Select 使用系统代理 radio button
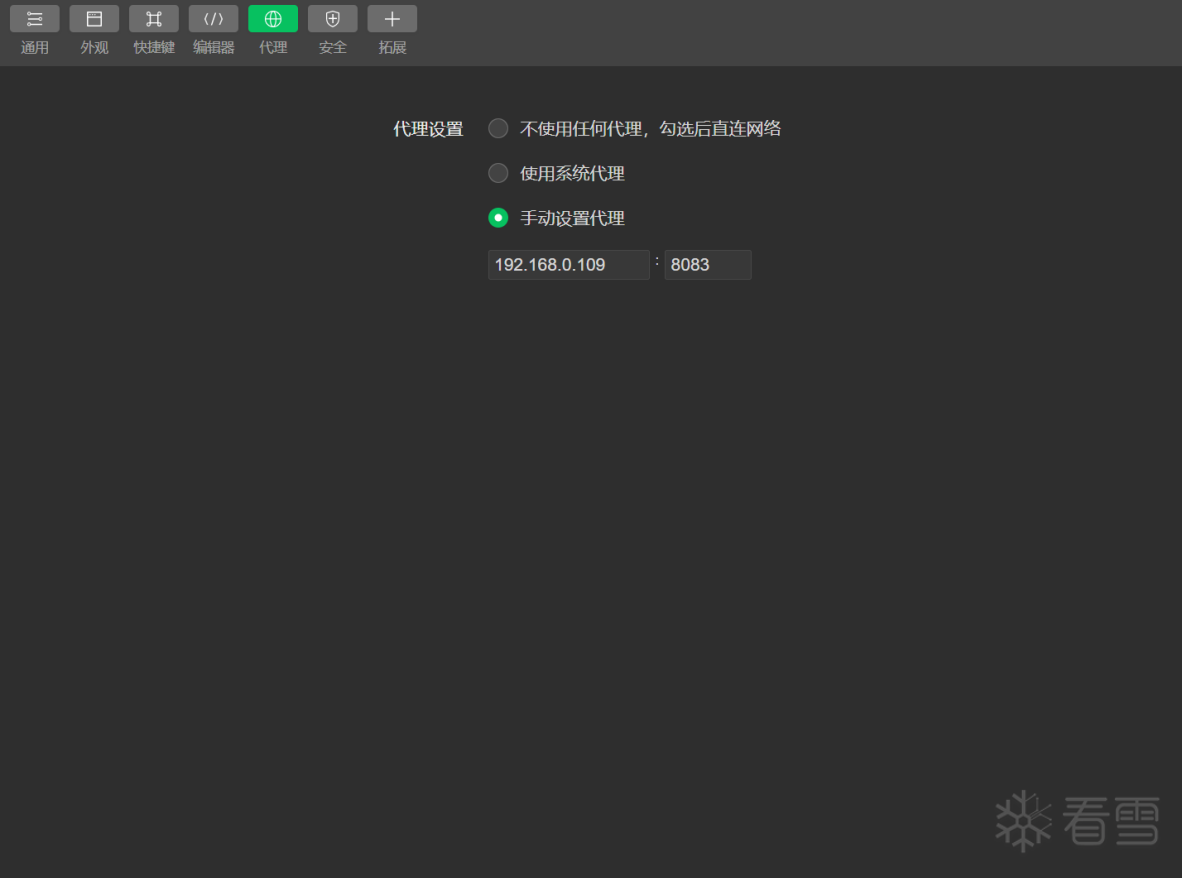 click(x=498, y=173)
